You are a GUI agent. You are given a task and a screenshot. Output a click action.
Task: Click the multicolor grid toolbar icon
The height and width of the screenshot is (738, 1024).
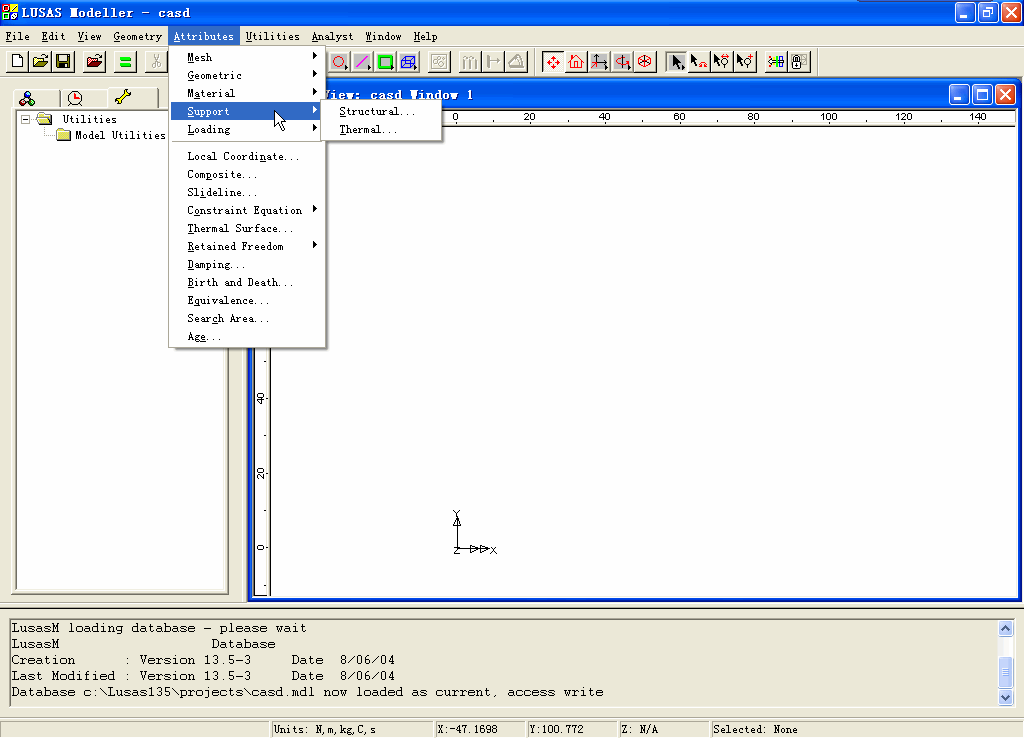776,62
